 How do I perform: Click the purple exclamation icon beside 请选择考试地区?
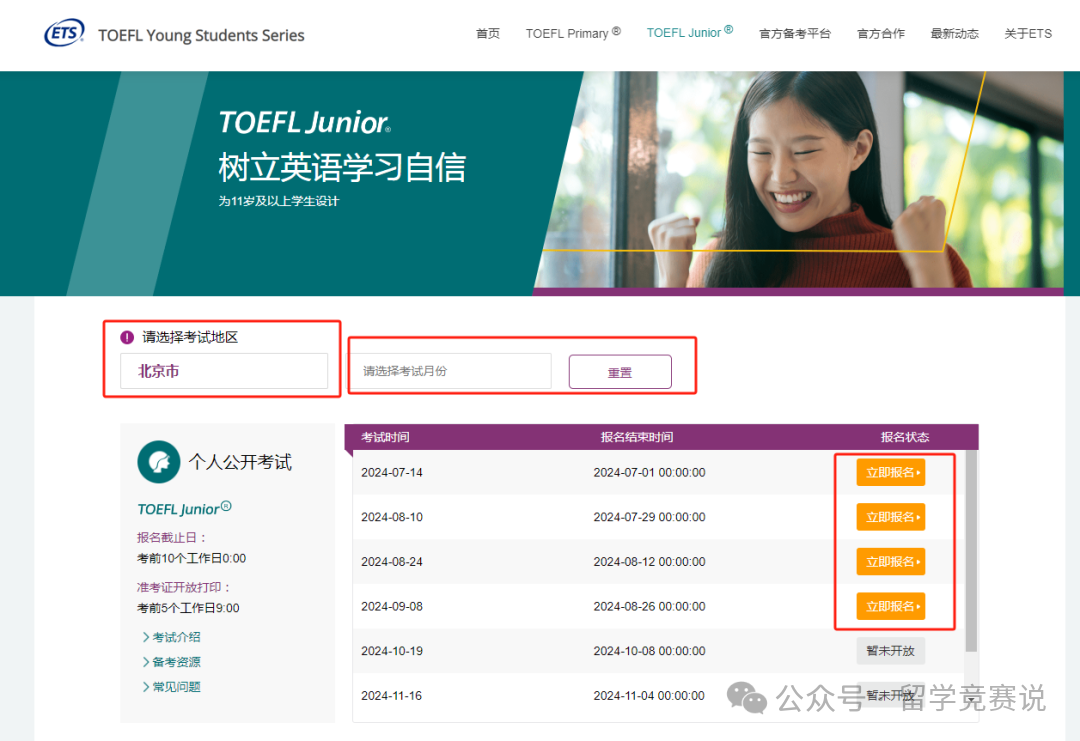coord(127,337)
